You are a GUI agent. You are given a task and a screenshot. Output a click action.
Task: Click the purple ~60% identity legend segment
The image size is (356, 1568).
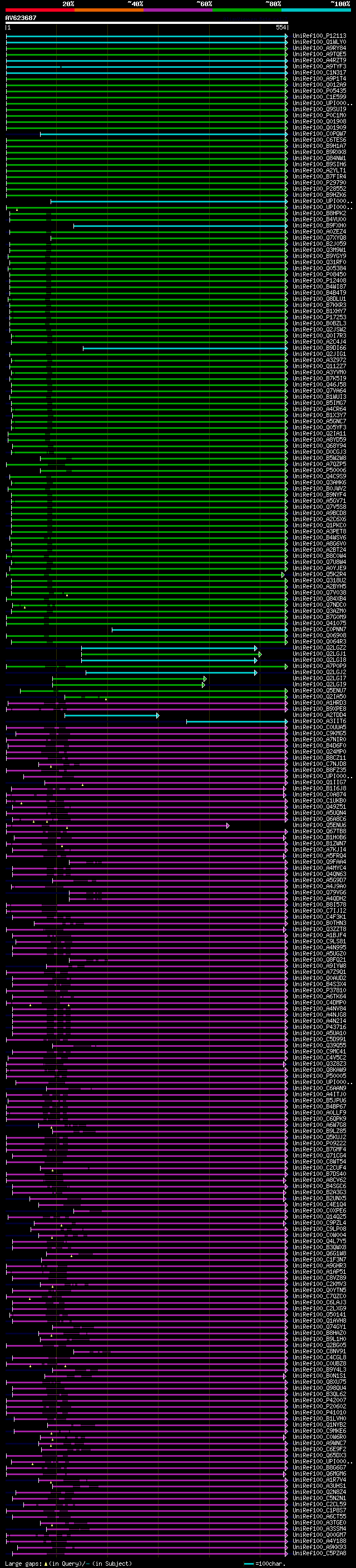point(179,10)
